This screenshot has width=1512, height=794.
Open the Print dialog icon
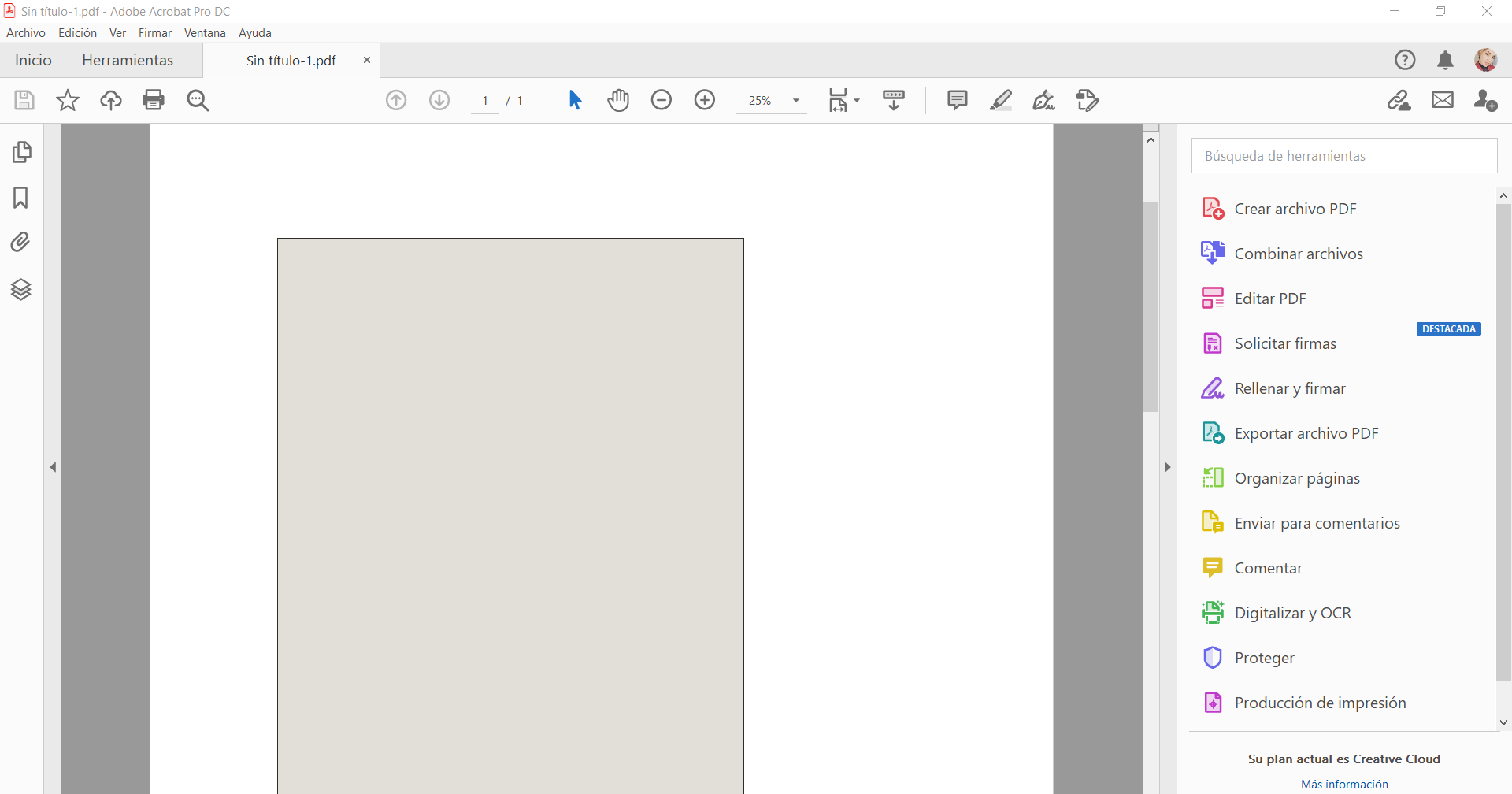[x=154, y=100]
